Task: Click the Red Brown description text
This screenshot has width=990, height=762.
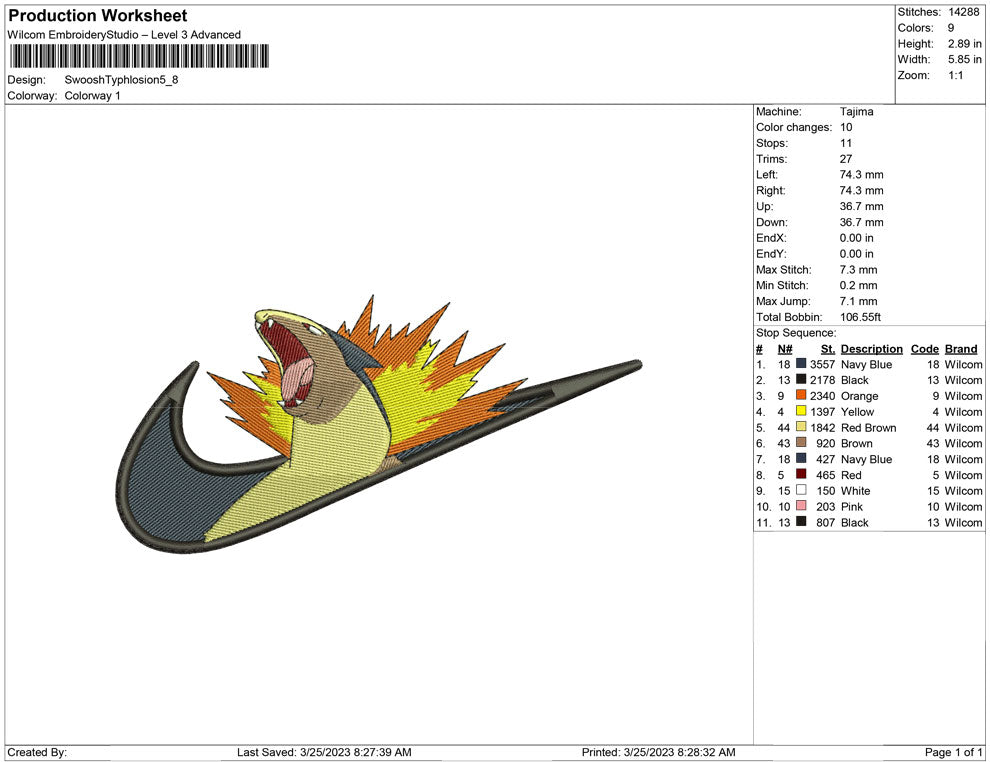Action: 869,427
